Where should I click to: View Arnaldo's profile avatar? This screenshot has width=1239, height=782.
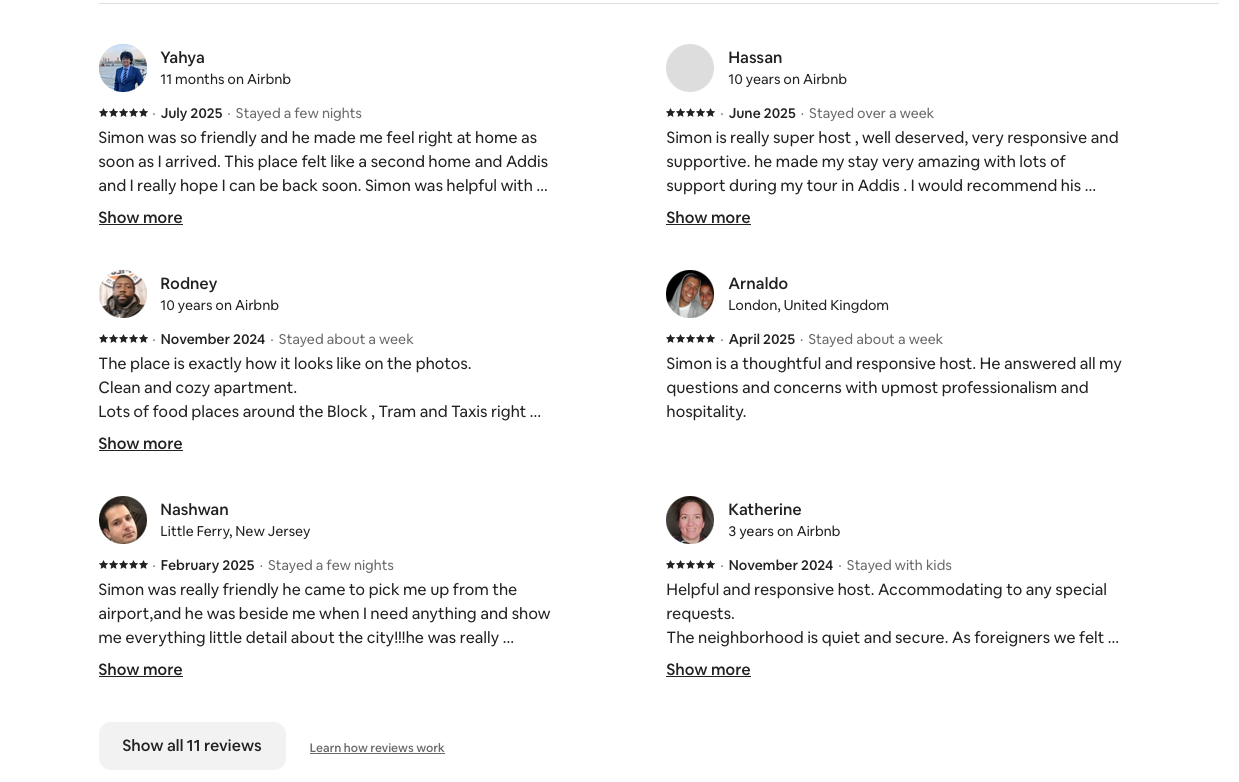click(x=690, y=294)
